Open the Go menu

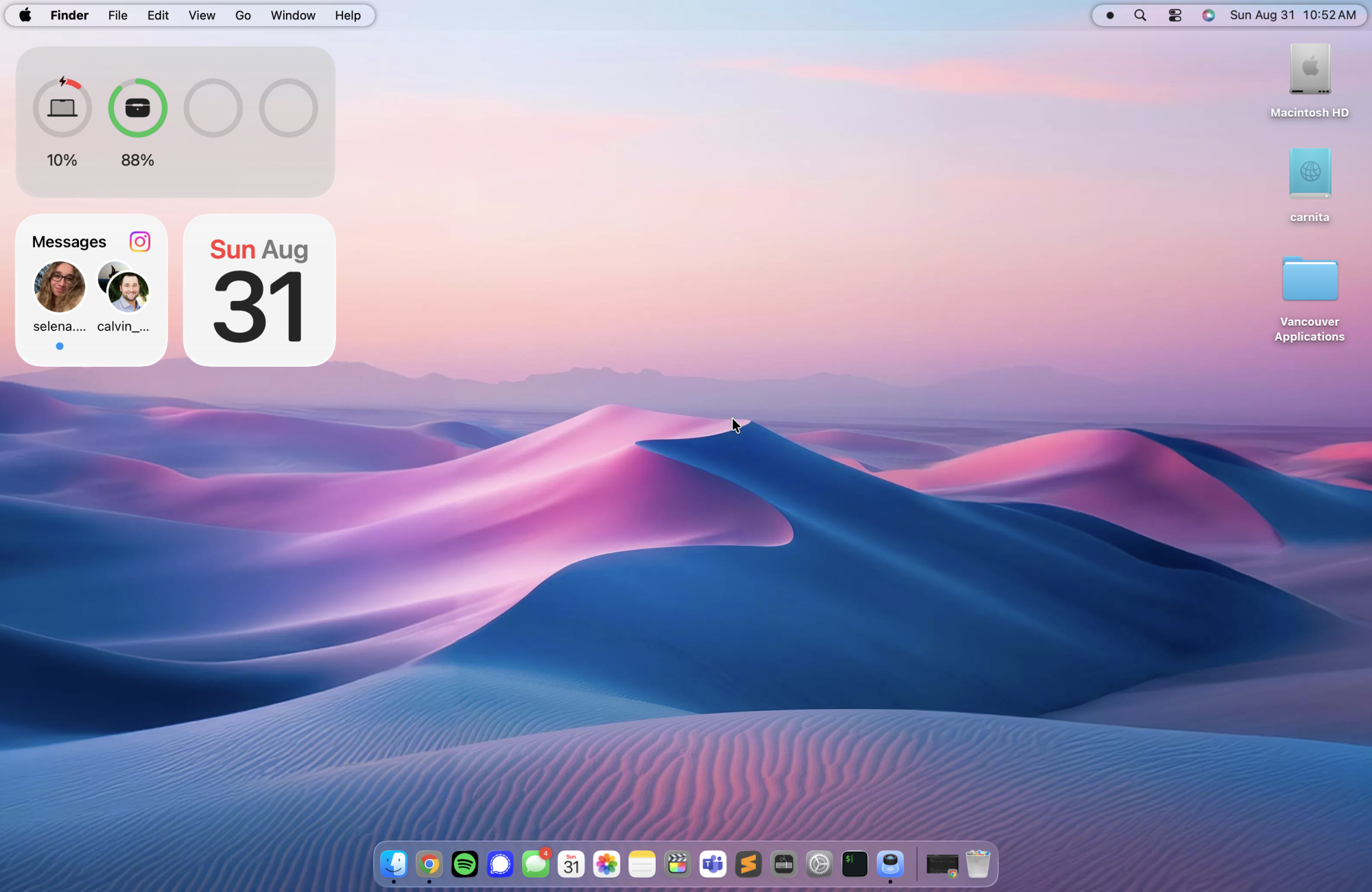click(242, 15)
